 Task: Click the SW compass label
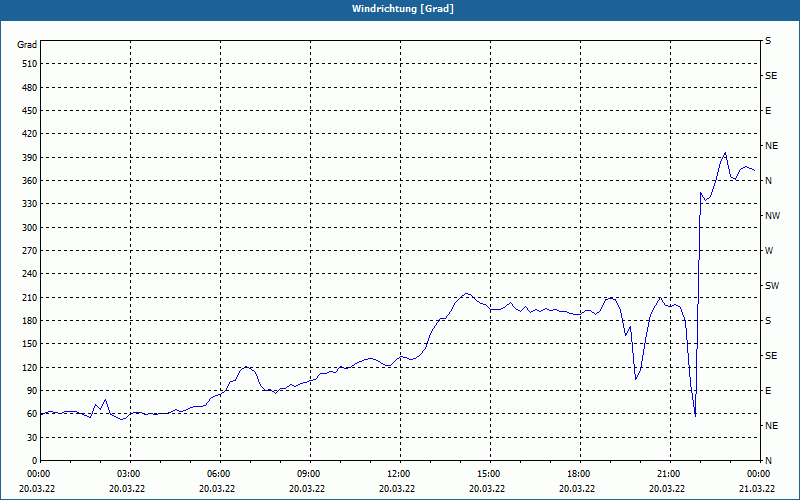[772, 286]
